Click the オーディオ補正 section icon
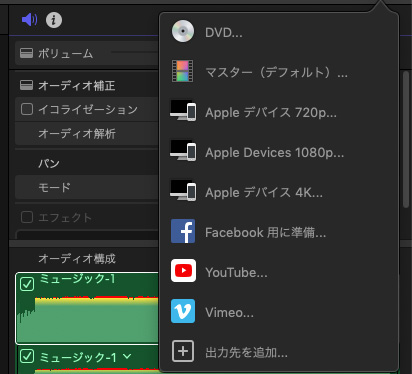 (x=26, y=85)
